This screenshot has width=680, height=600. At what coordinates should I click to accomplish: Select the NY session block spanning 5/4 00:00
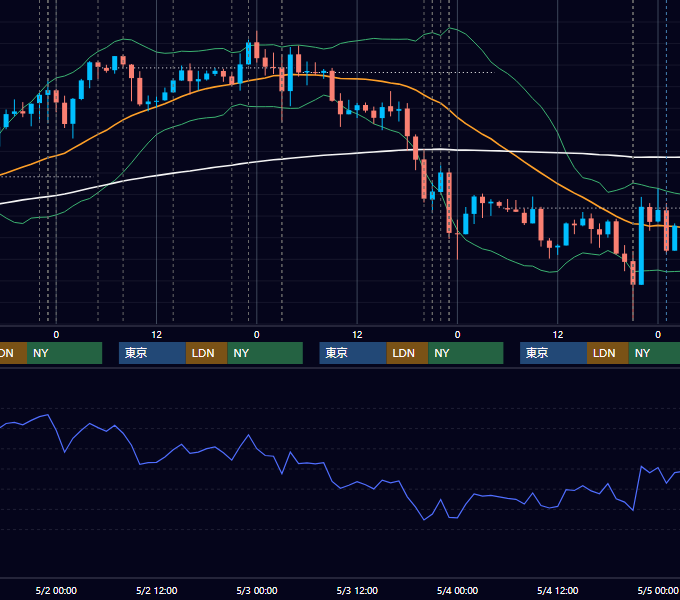466,353
